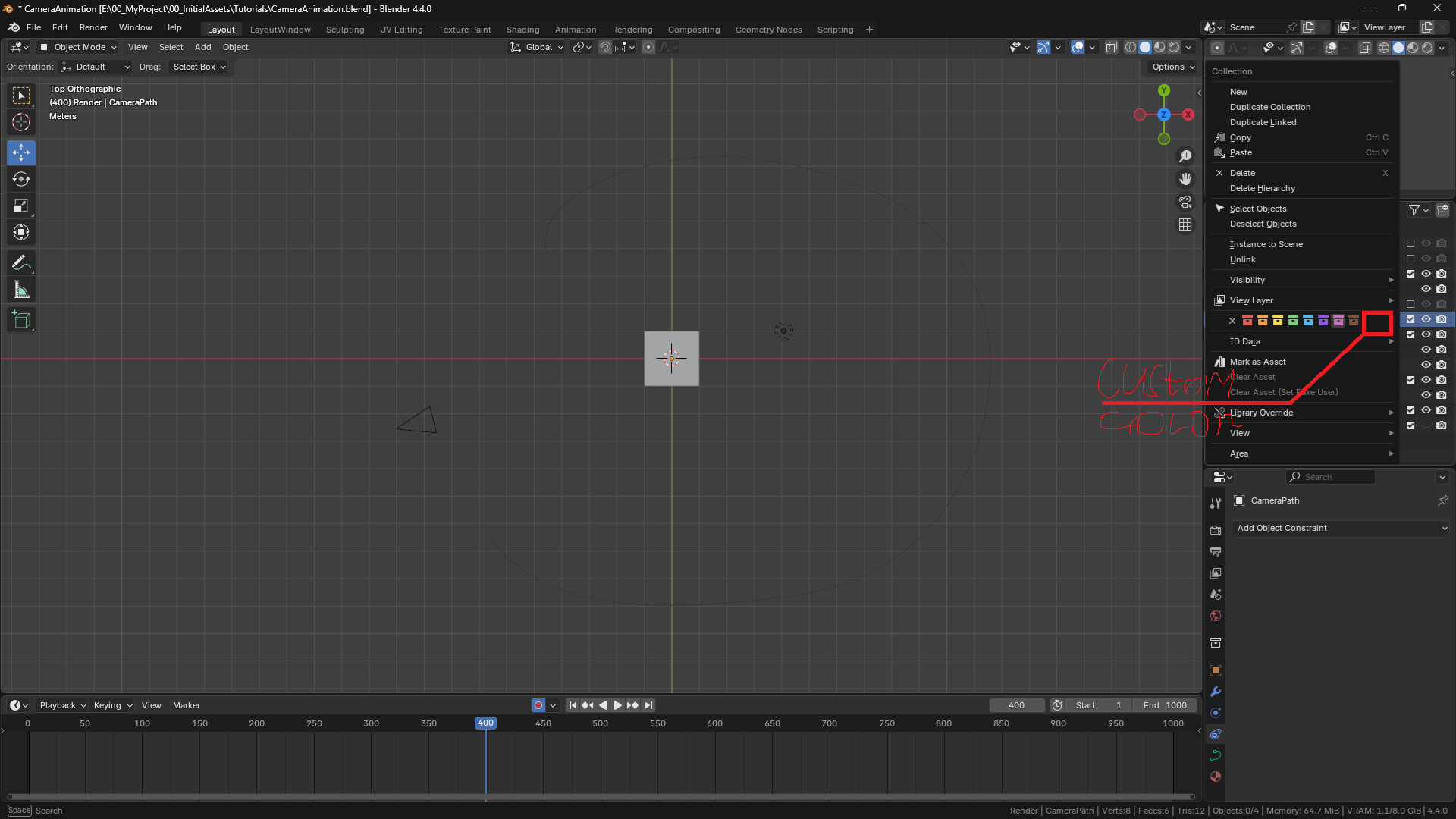1456x819 pixels.
Task: Choose the Rotate tool
Action: pyautogui.click(x=21, y=179)
